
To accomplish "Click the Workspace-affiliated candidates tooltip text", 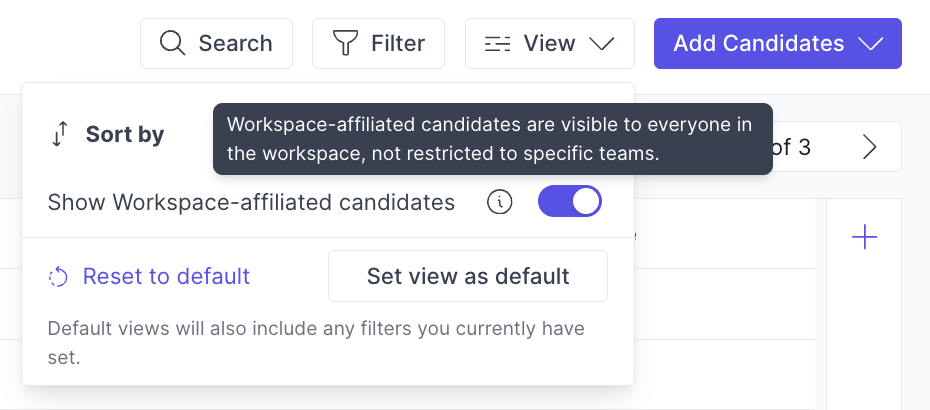I will click(x=492, y=139).
